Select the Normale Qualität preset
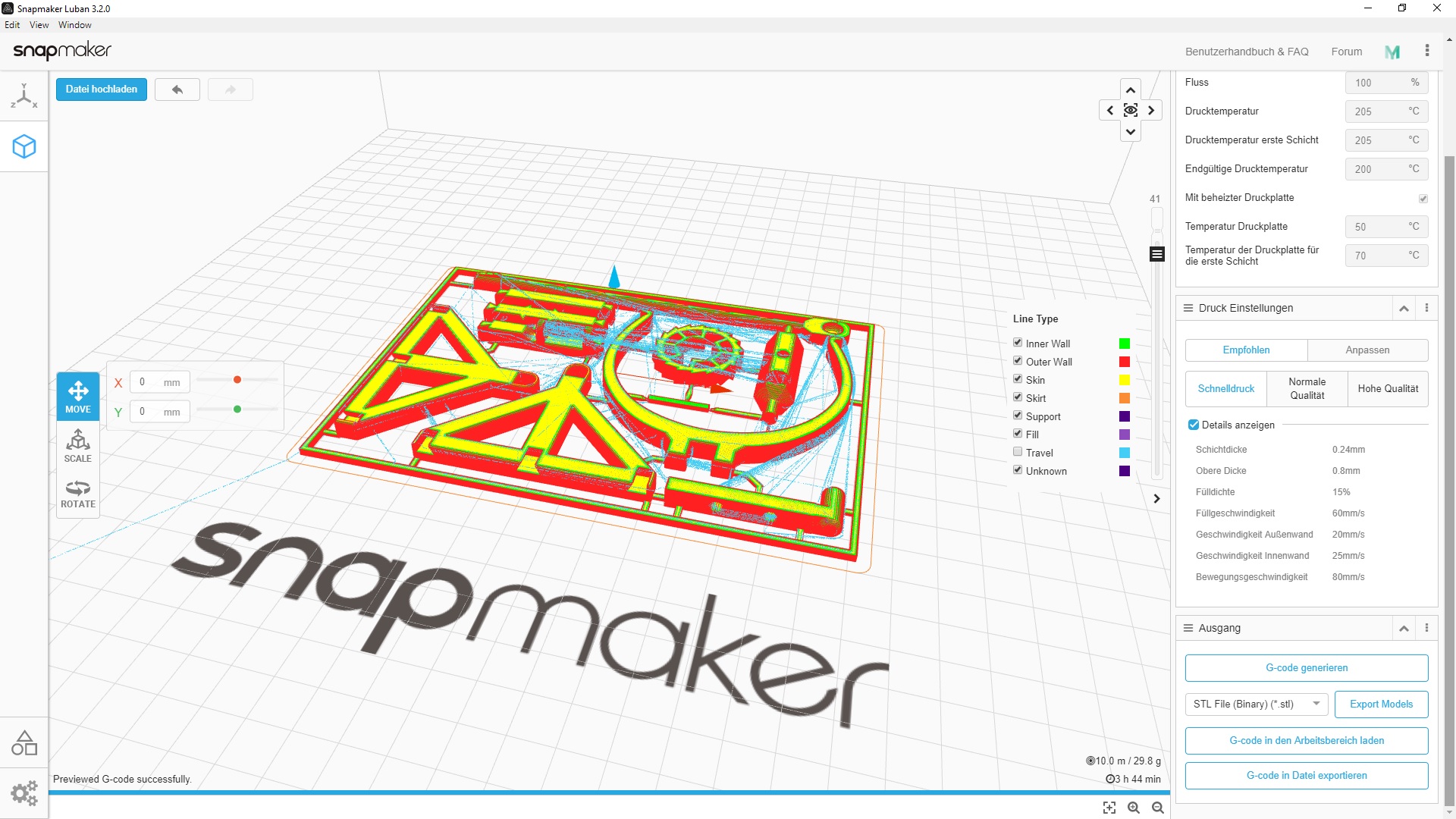 tap(1307, 388)
